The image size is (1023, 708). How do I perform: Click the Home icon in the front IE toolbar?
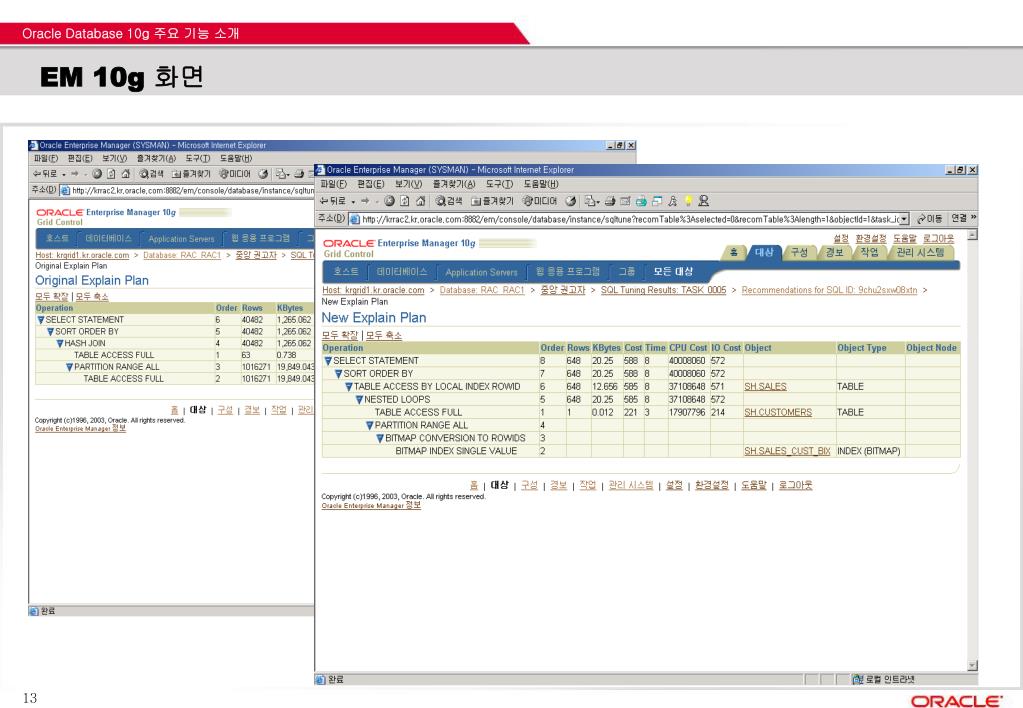pos(420,201)
